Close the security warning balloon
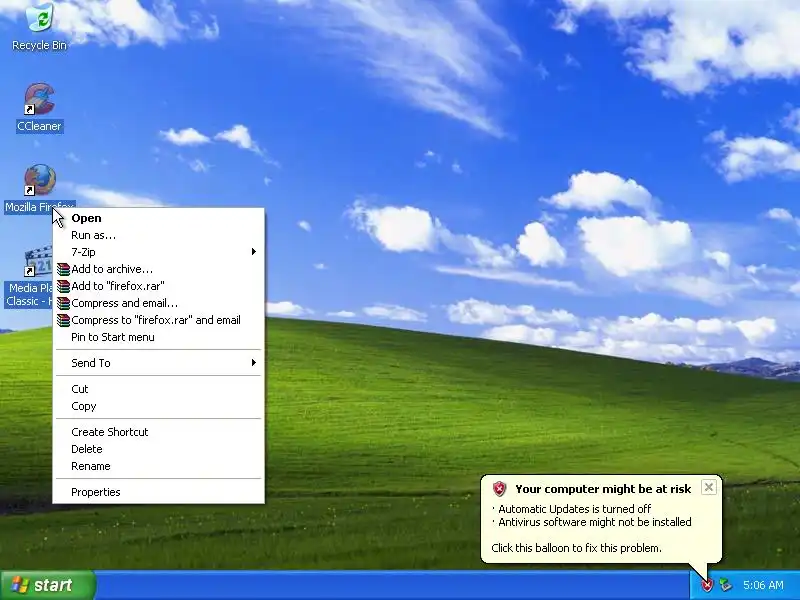The image size is (800, 600). point(709,487)
